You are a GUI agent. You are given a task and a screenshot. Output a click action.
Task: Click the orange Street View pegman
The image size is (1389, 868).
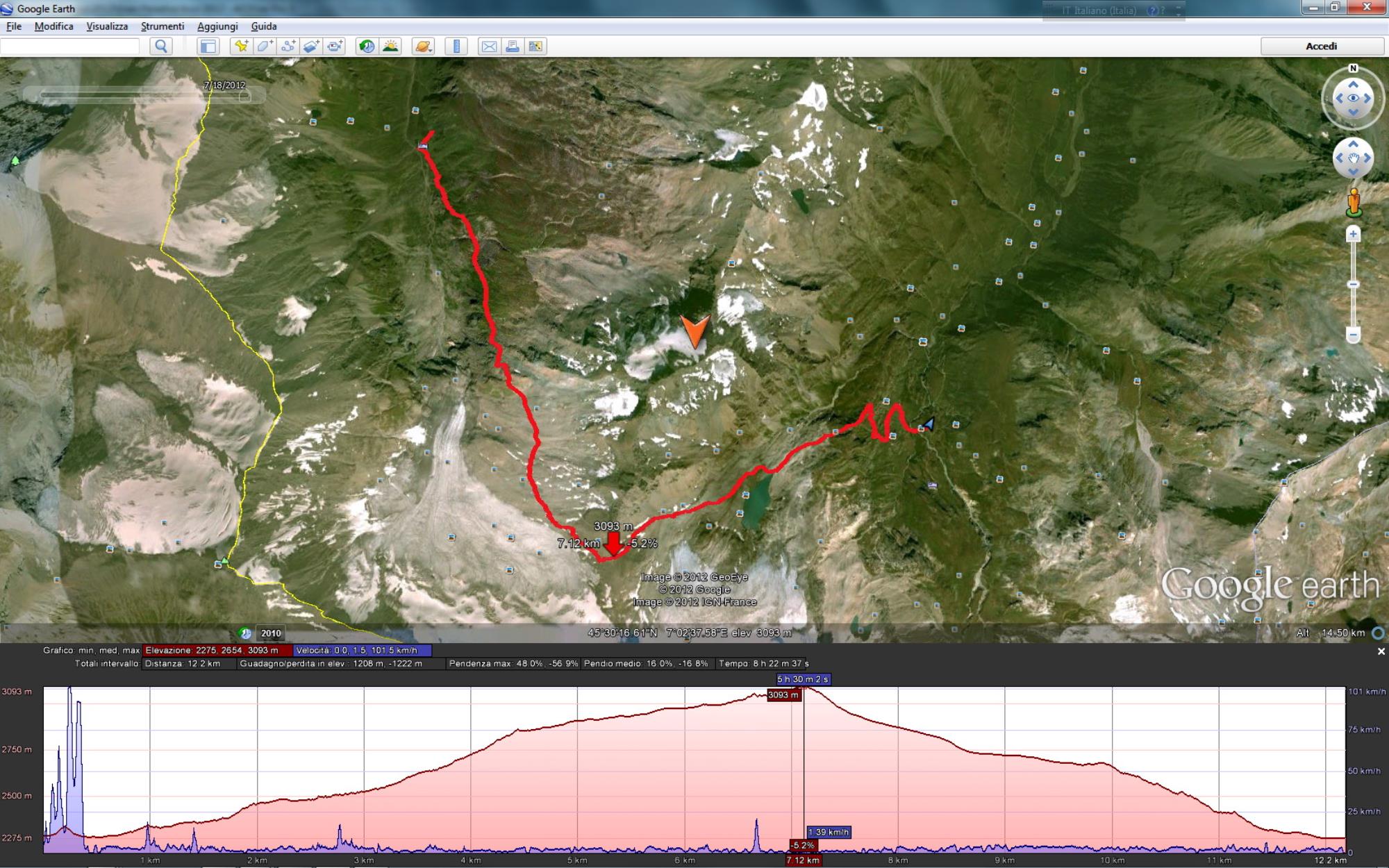point(1353,203)
